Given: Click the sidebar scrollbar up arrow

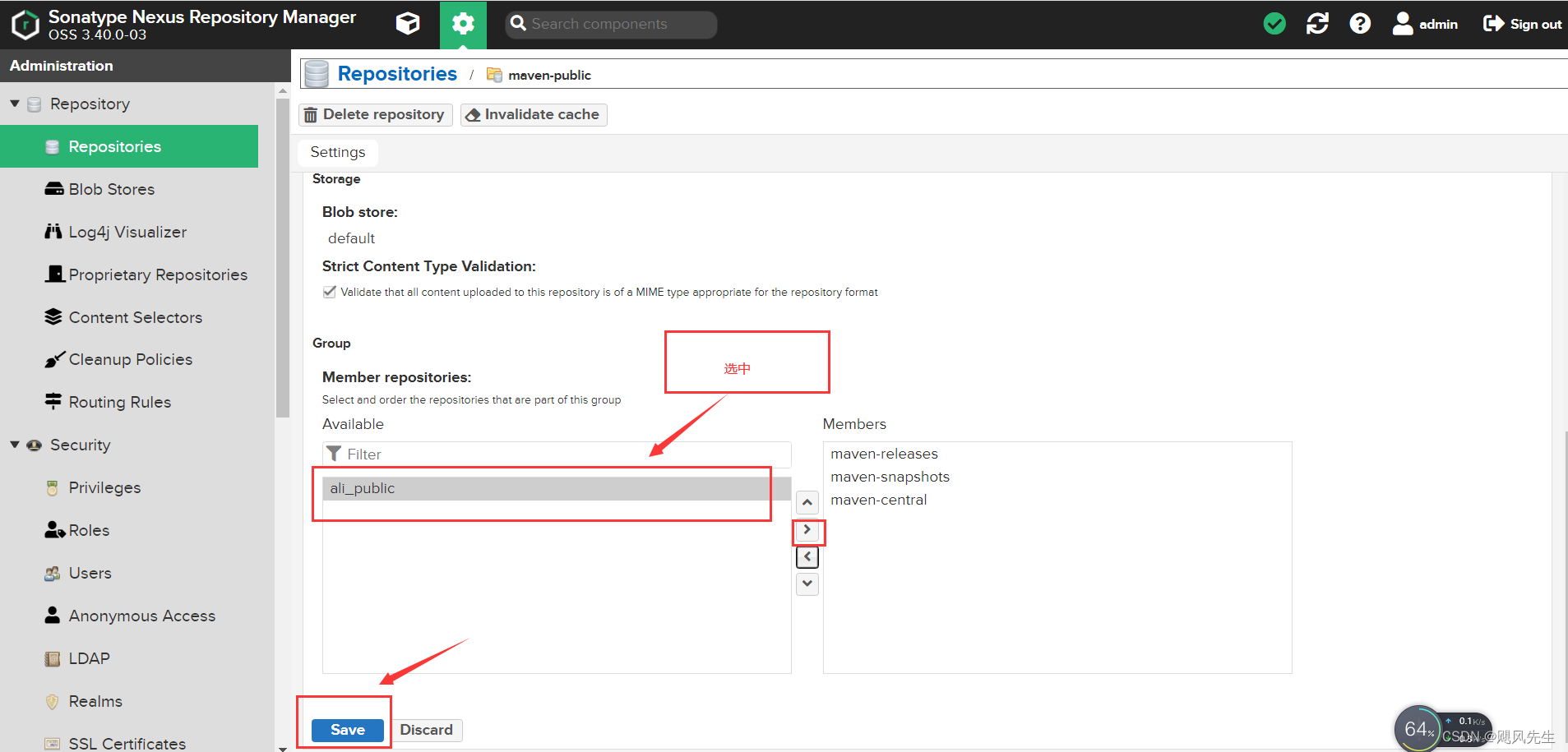Looking at the screenshot, I should (283, 91).
